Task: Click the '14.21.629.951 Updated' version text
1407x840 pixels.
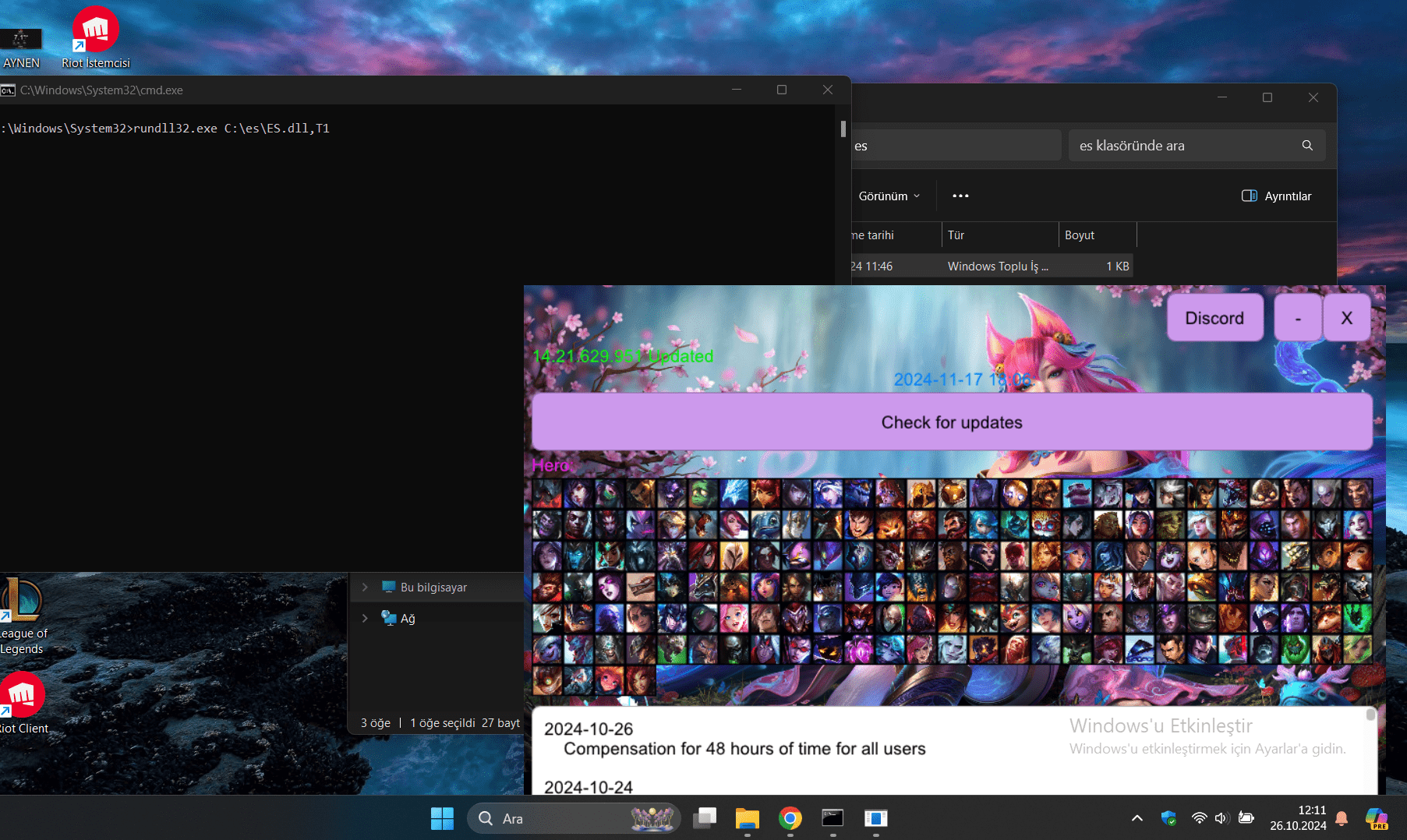Action: 622,356
